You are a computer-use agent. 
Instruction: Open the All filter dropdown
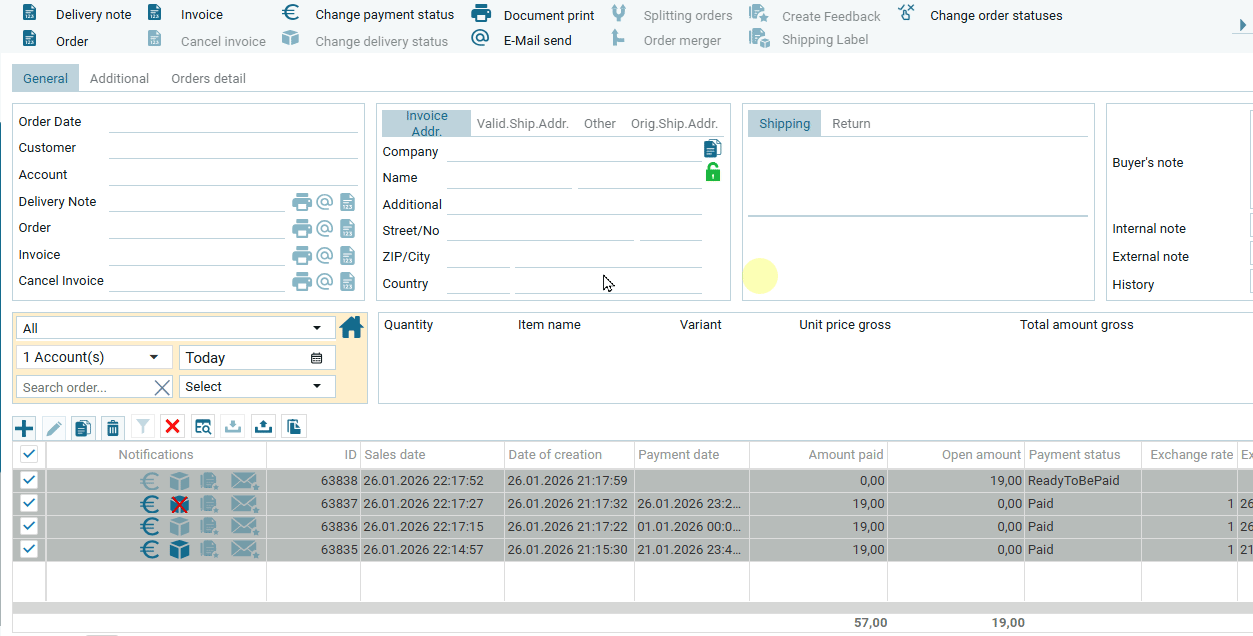coord(174,328)
